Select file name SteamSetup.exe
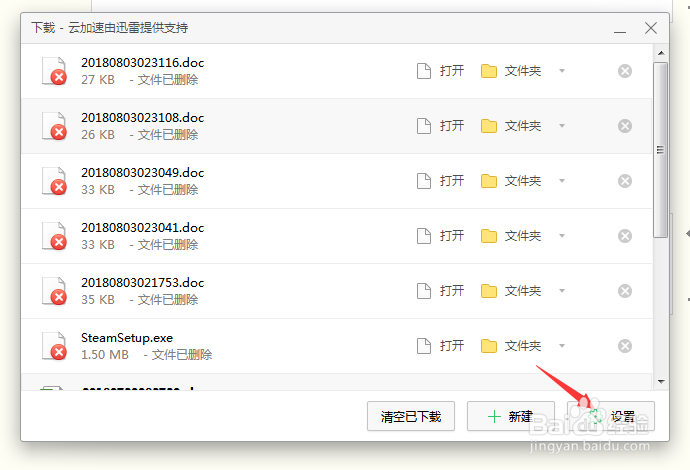 click(x=127, y=338)
